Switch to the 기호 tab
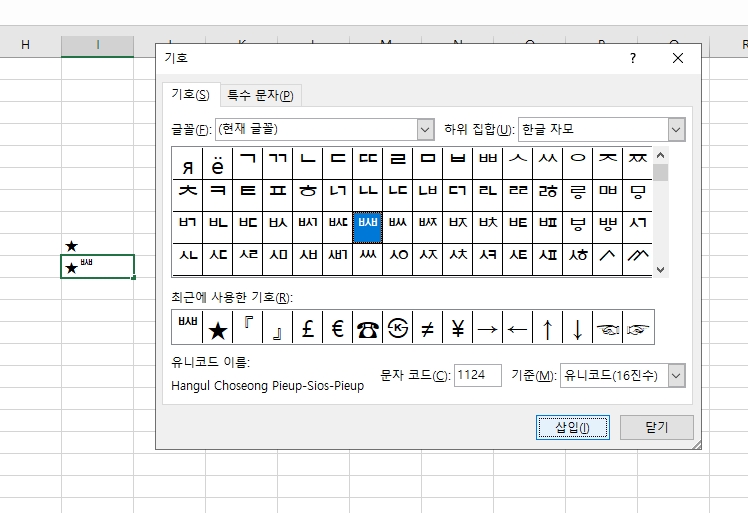748x513 pixels. pyautogui.click(x=190, y=94)
